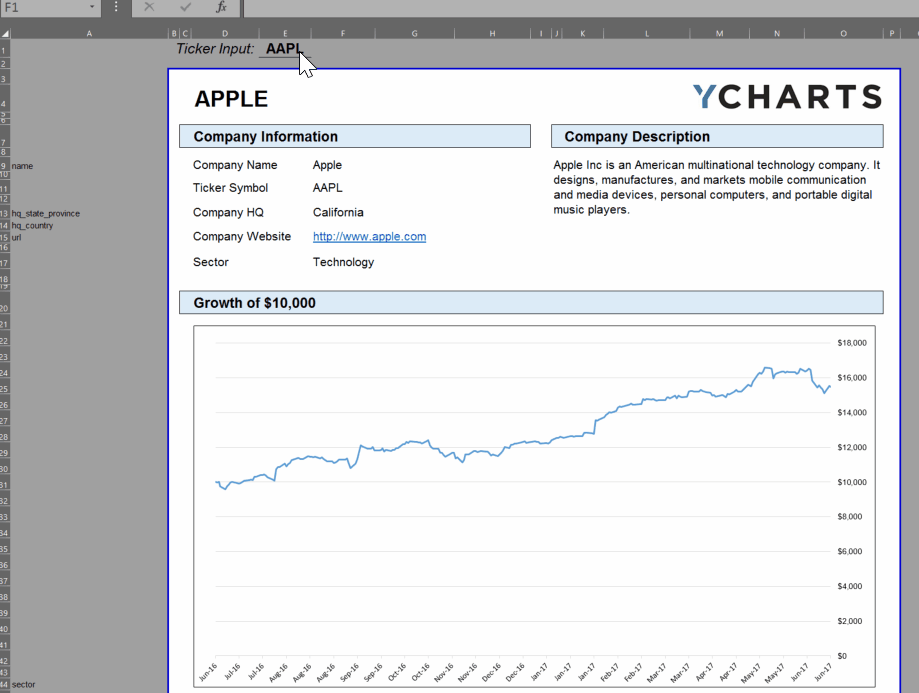The height and width of the screenshot is (693, 919).
Task: Click the 'Company Website' label
Action: coord(242,236)
